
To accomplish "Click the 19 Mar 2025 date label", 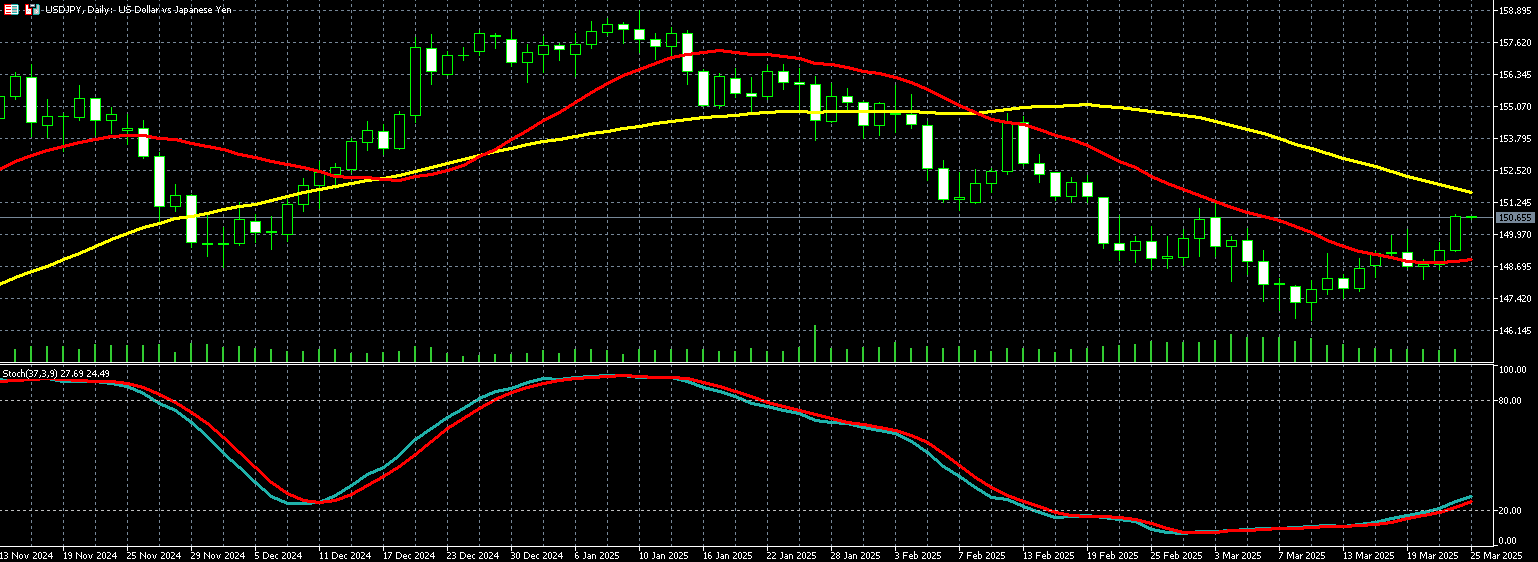I will [x=1432, y=555].
